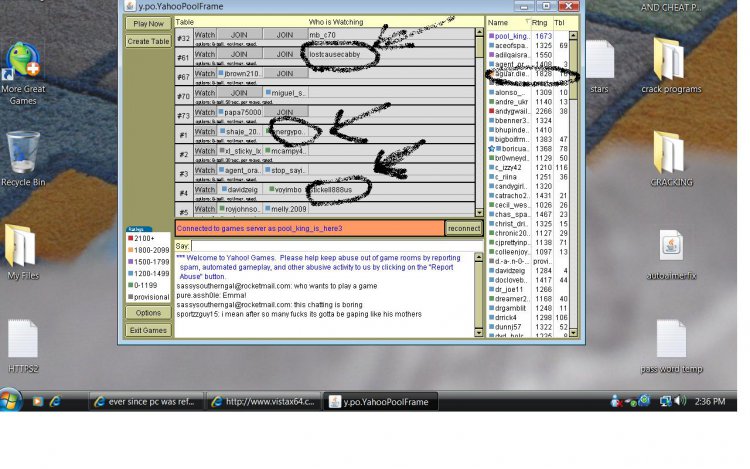Image resolution: width=750 pixels, height=469 pixels.
Task: Watch table #32
Action: point(205,34)
